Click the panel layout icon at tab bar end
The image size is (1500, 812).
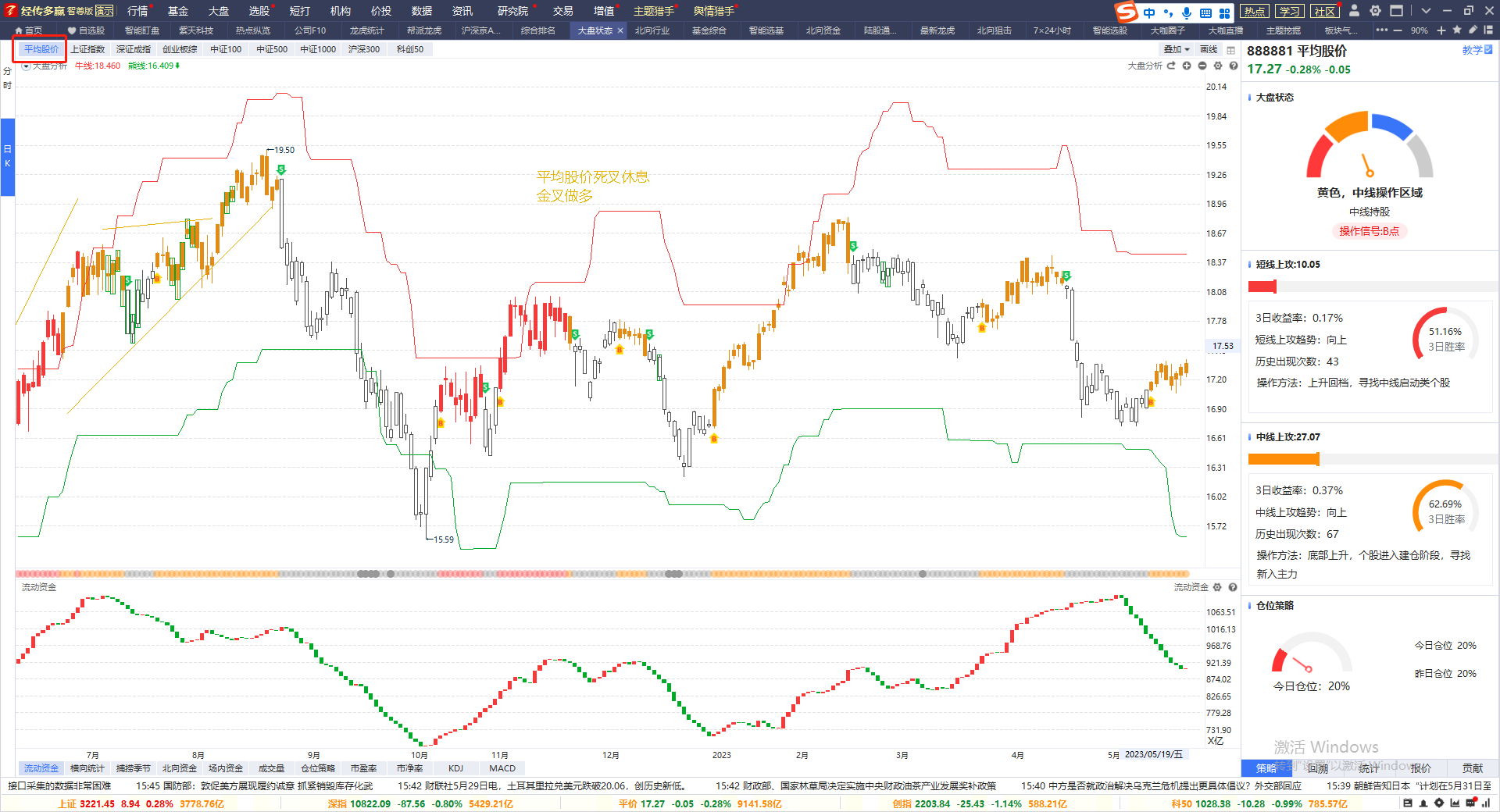point(1488,30)
